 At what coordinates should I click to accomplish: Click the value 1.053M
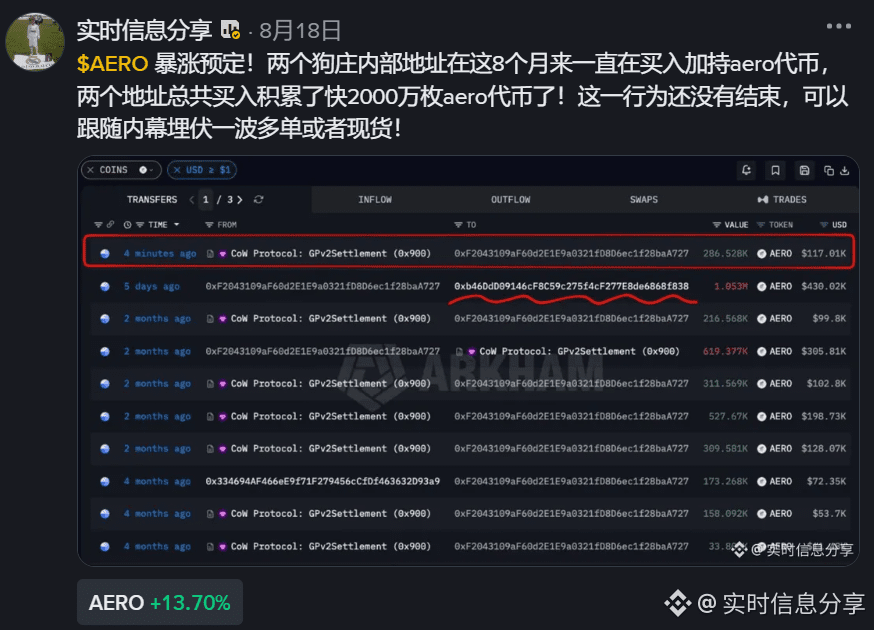731,287
